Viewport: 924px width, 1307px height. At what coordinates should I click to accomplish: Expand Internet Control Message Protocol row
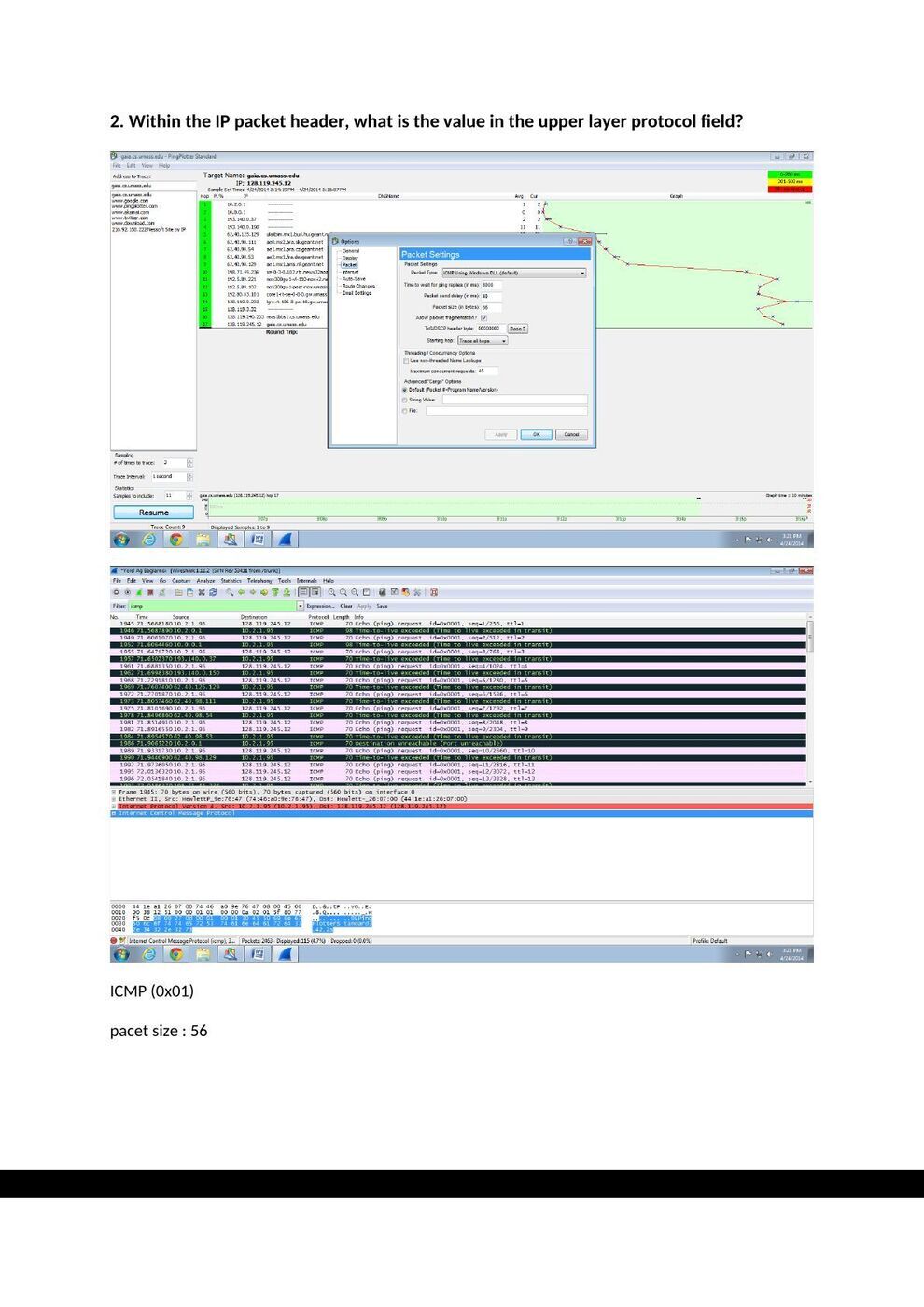tap(114, 813)
